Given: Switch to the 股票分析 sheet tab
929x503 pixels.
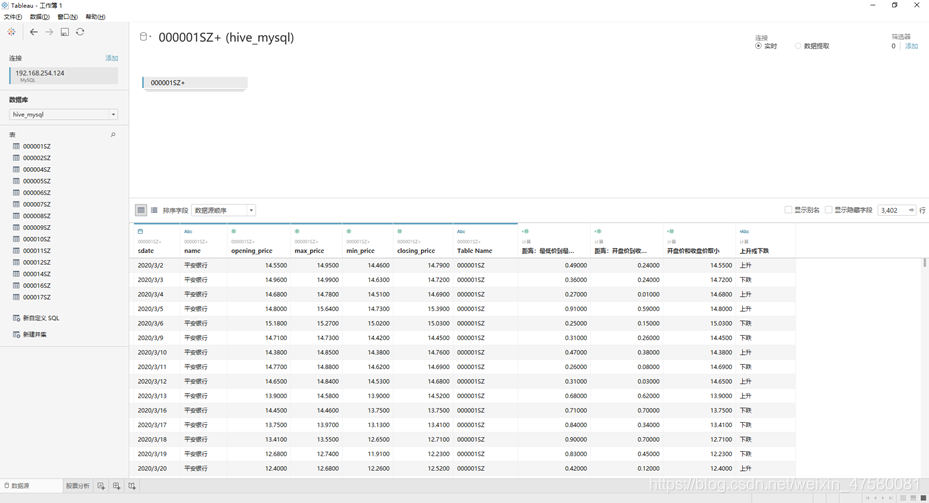Looking at the screenshot, I should [78, 486].
